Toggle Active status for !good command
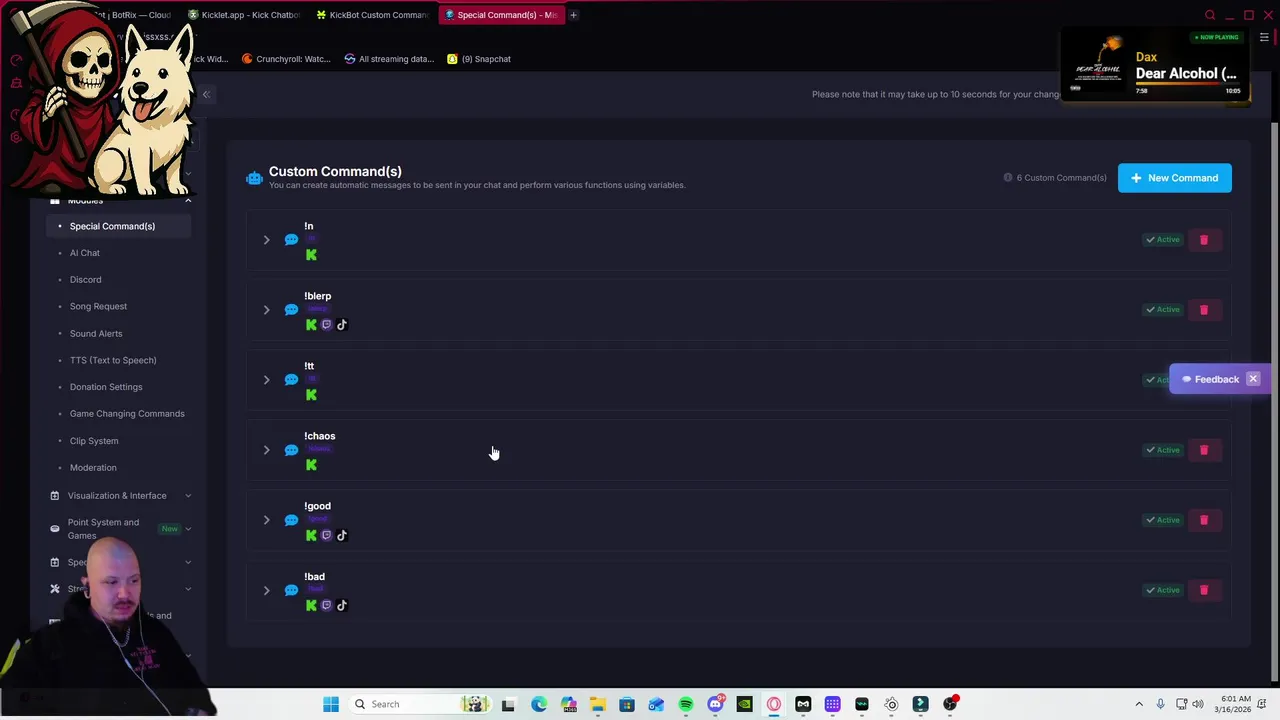Image resolution: width=1280 pixels, height=720 pixels. click(x=1163, y=520)
